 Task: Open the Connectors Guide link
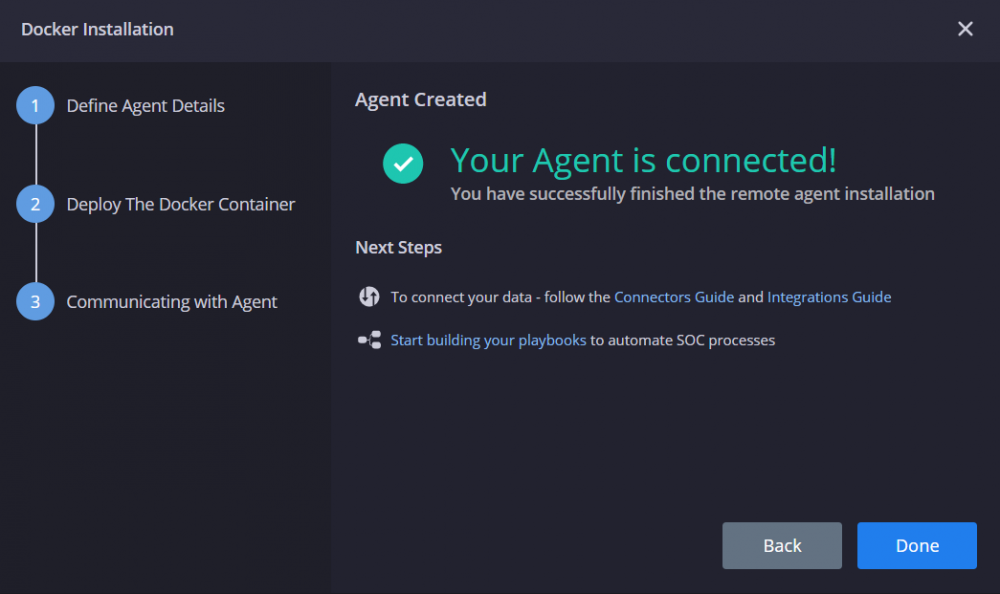pyautogui.click(x=673, y=297)
